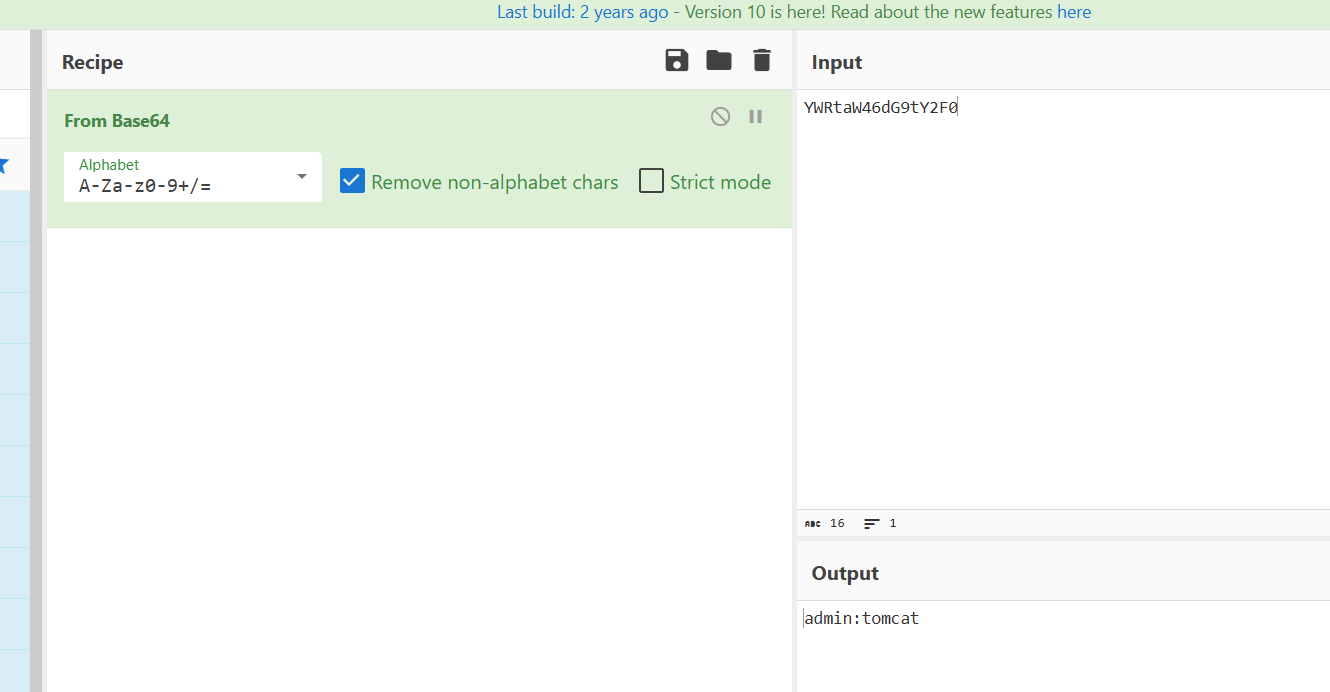The width and height of the screenshot is (1330, 692).
Task: Save the recipe with the floppy disk icon
Action: click(x=677, y=61)
